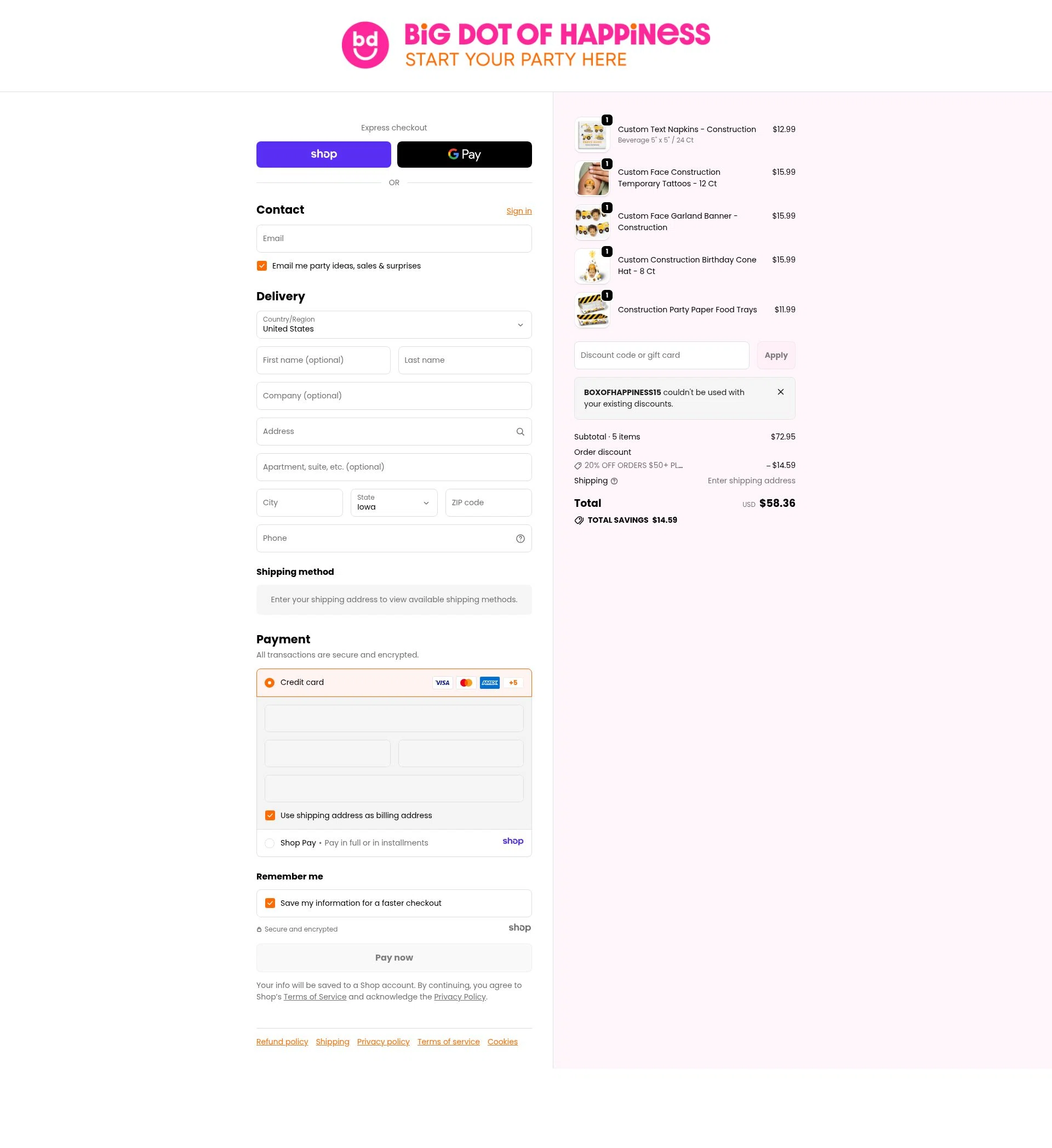
Task: Open the Country/Region dropdown
Action: [394, 324]
